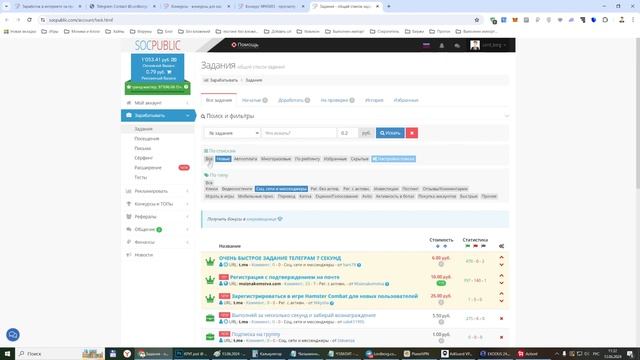Image resolution: width=640 pixels, height=360 pixels.
Task: Open the notifications bell in the header
Action: pyautogui.click(x=442, y=45)
